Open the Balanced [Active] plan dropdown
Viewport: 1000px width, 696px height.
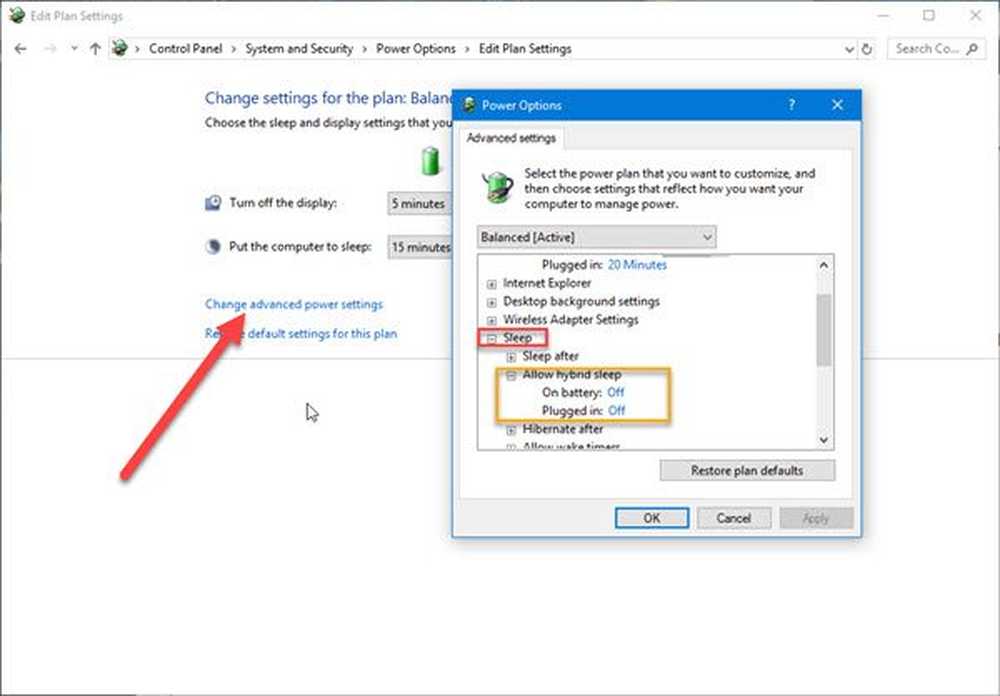pos(596,237)
